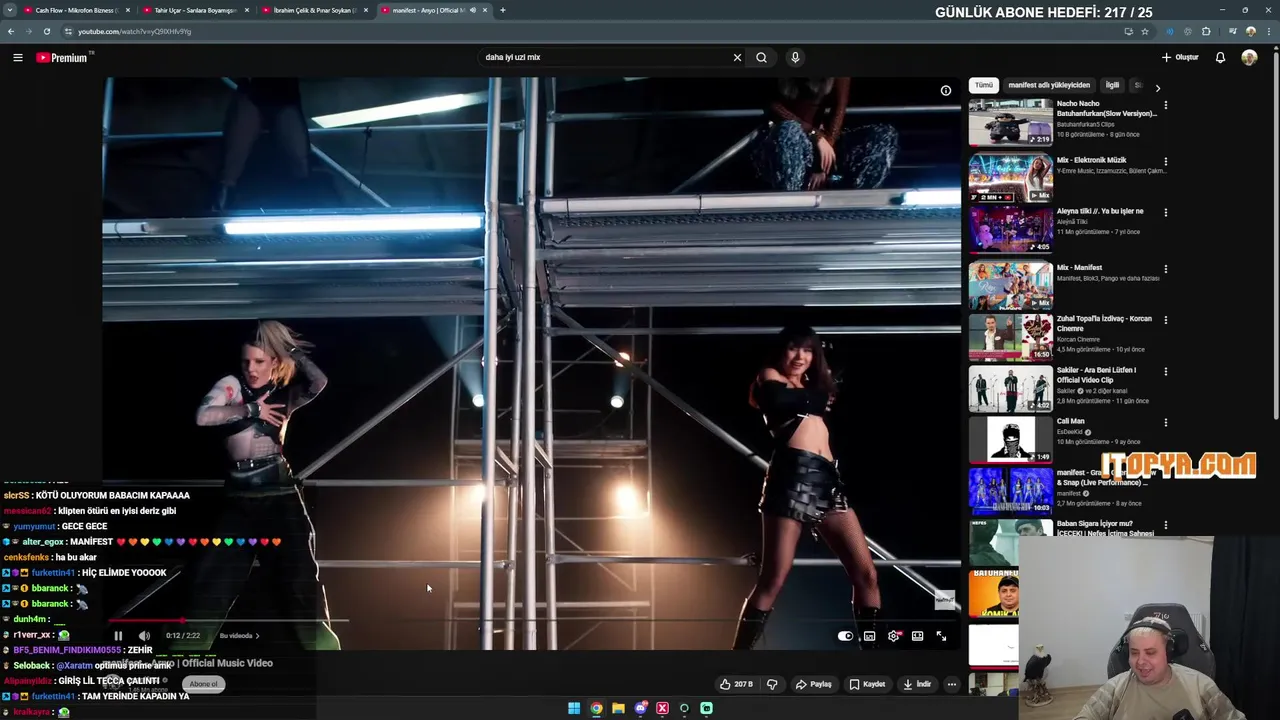Open tab search dropdown arrow

(10, 10)
